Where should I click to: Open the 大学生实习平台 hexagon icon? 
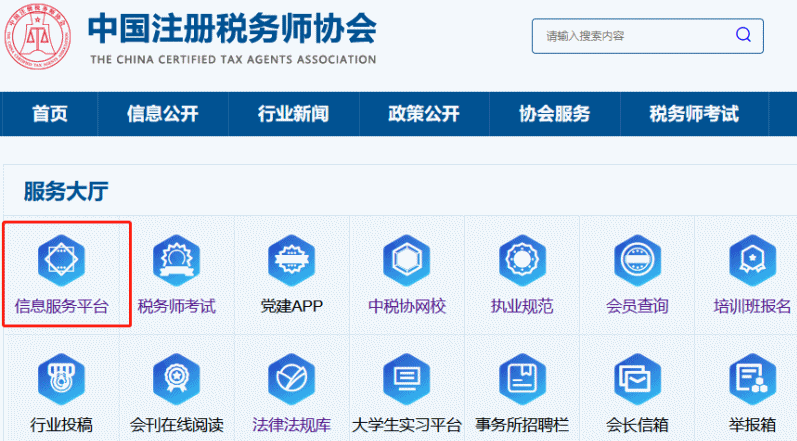407,379
